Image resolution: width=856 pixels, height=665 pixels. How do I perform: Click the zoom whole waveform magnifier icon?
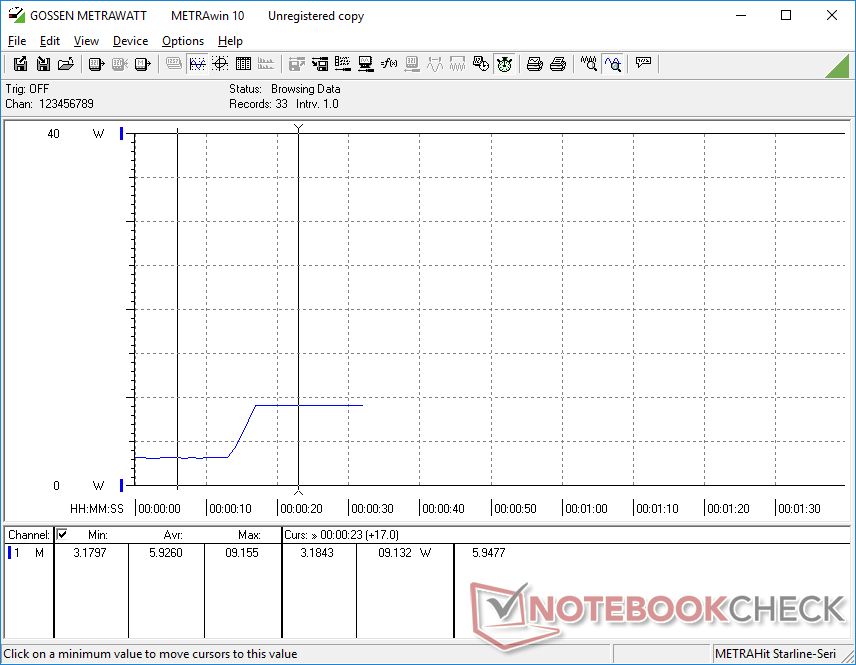point(588,64)
